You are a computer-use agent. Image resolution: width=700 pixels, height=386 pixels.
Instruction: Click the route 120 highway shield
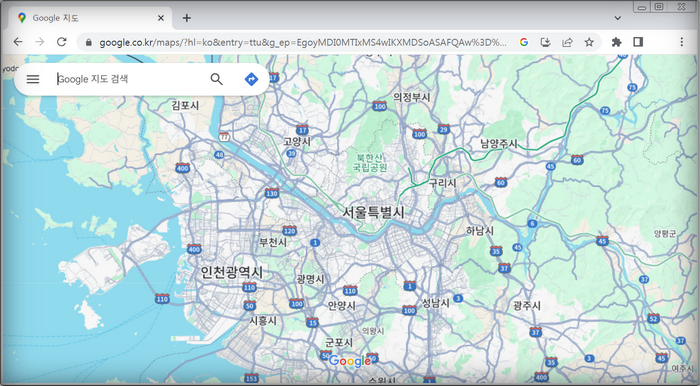click(x=289, y=231)
